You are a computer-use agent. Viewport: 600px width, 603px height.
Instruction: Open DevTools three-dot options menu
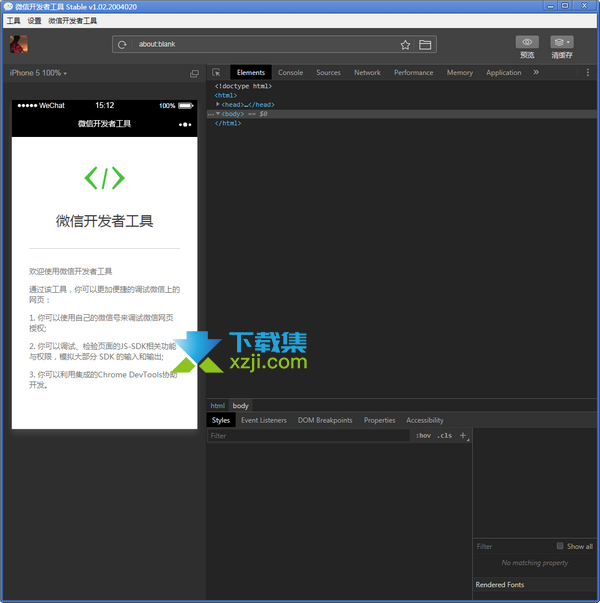(587, 72)
